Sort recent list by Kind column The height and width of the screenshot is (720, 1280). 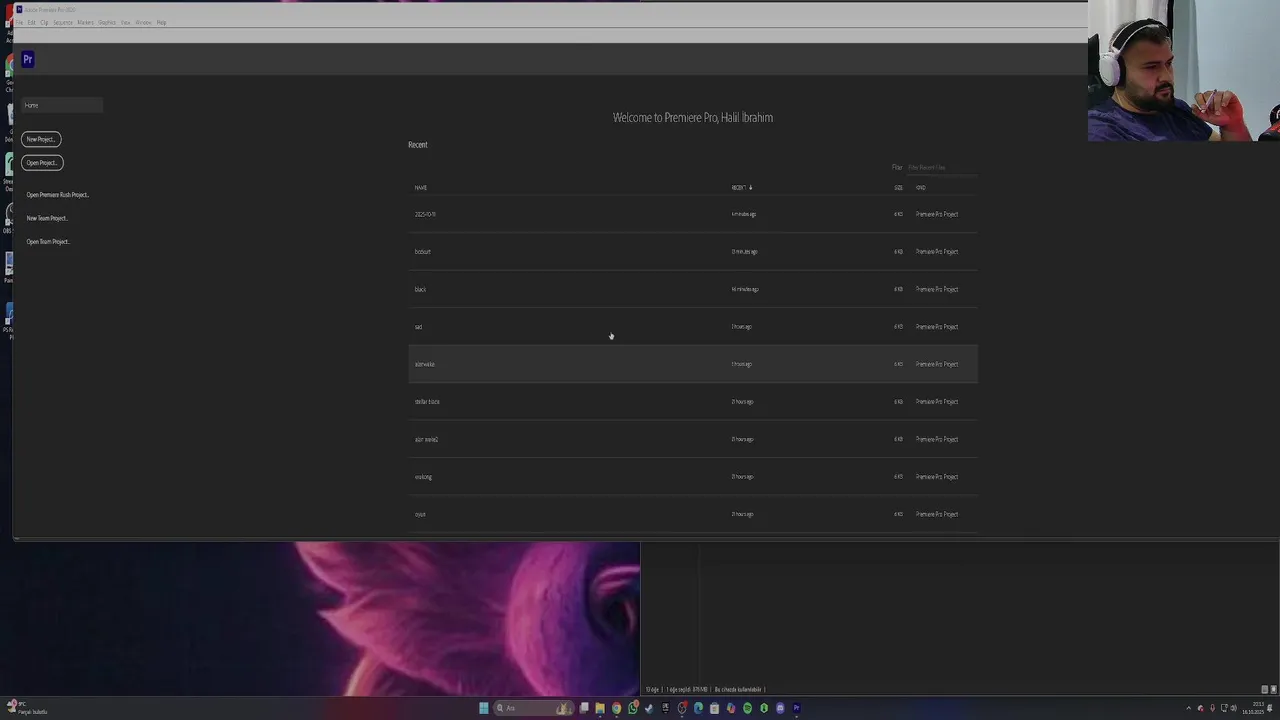920,187
